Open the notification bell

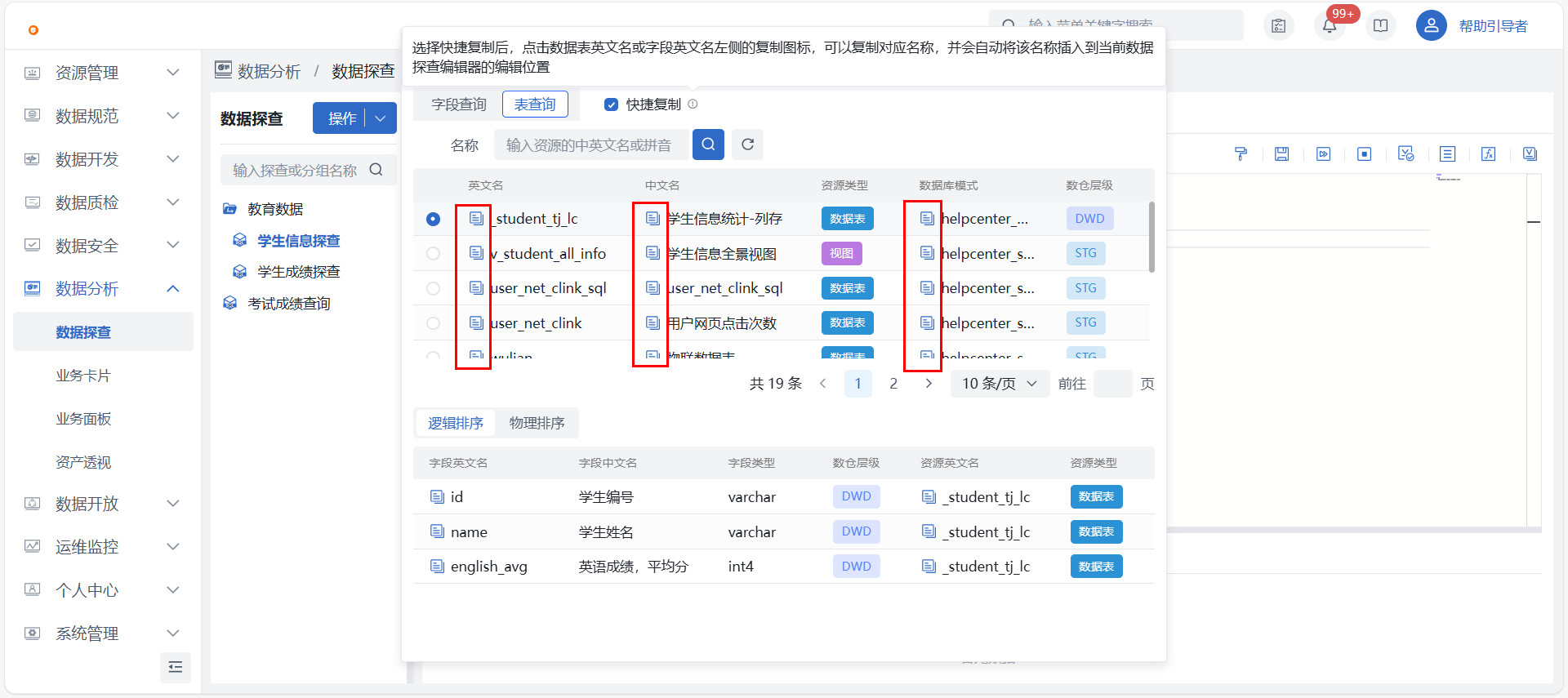1330,26
